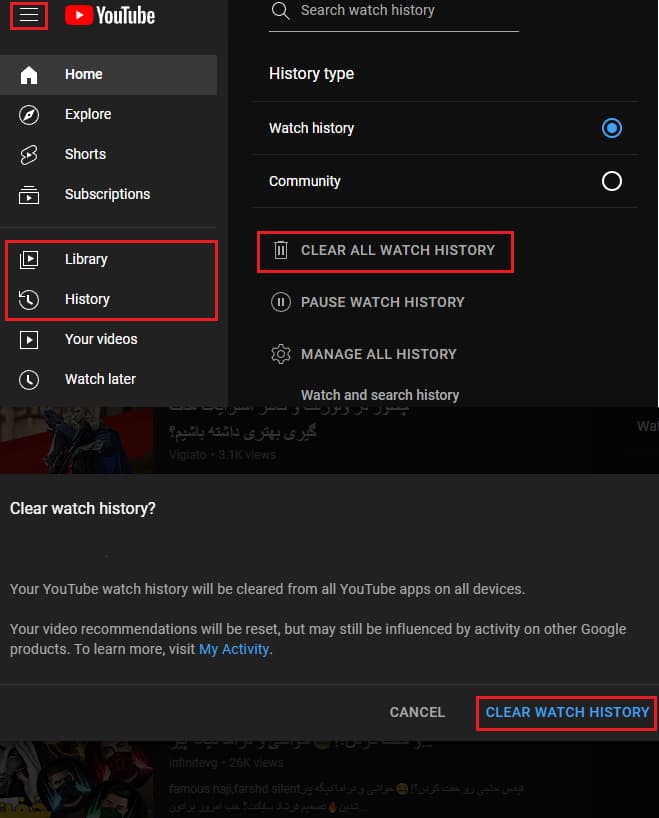The height and width of the screenshot is (818, 659).
Task: Click the History clock-arrow icon
Action: point(29,299)
